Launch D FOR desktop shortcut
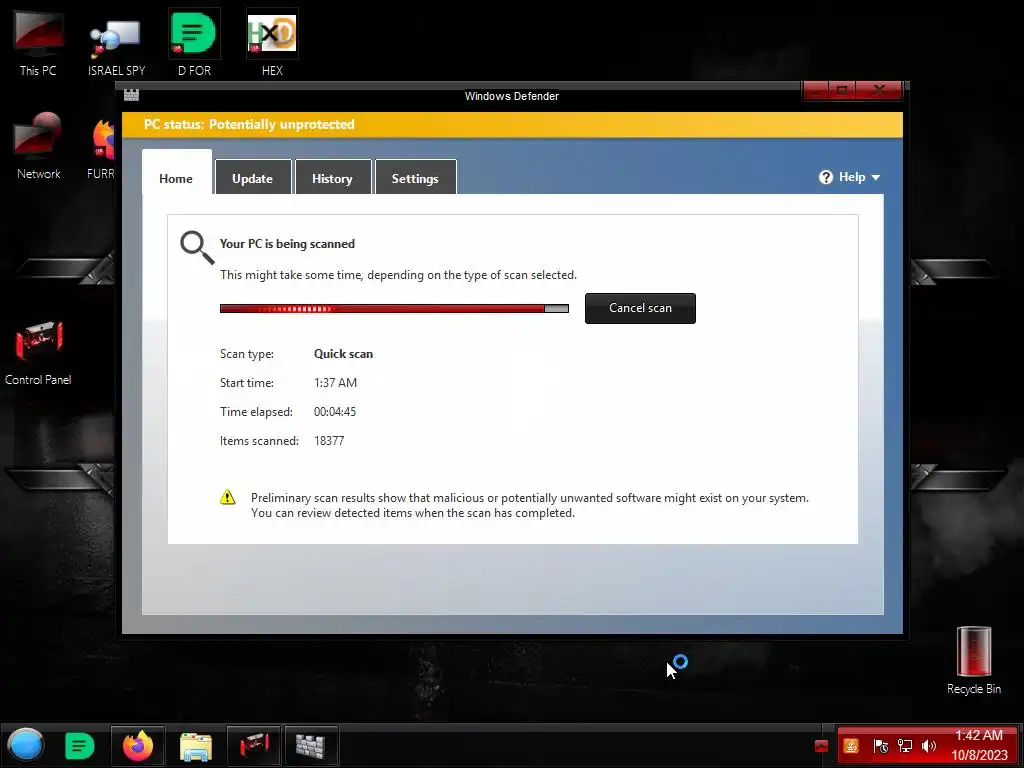This screenshot has height=768, width=1024. coord(195,43)
